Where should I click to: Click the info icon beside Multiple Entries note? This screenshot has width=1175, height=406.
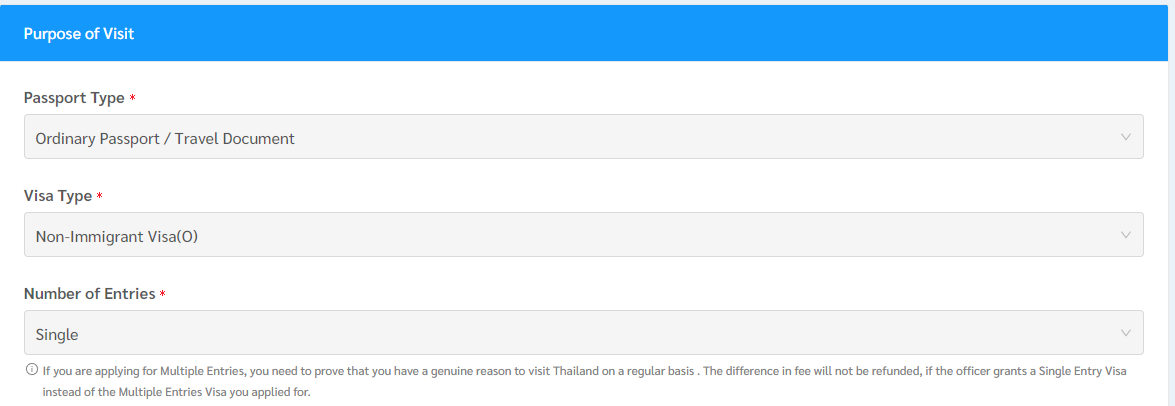click(32, 370)
